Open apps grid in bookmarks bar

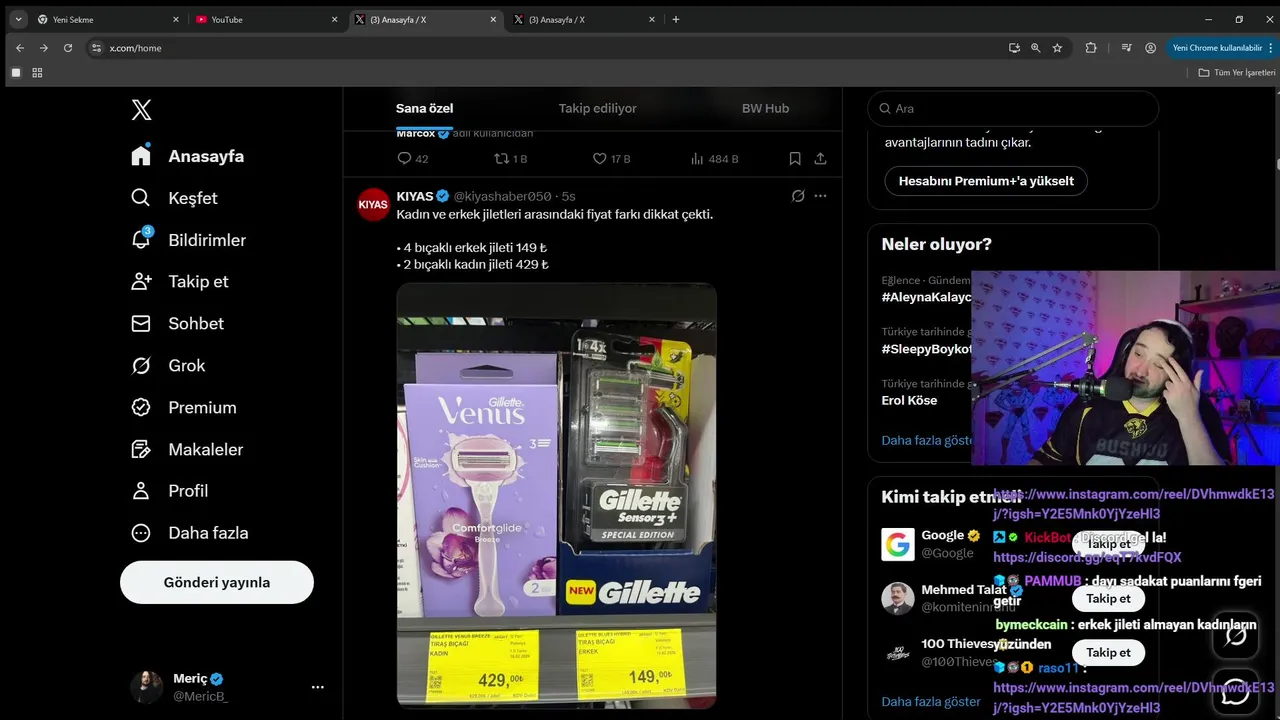click(x=38, y=72)
